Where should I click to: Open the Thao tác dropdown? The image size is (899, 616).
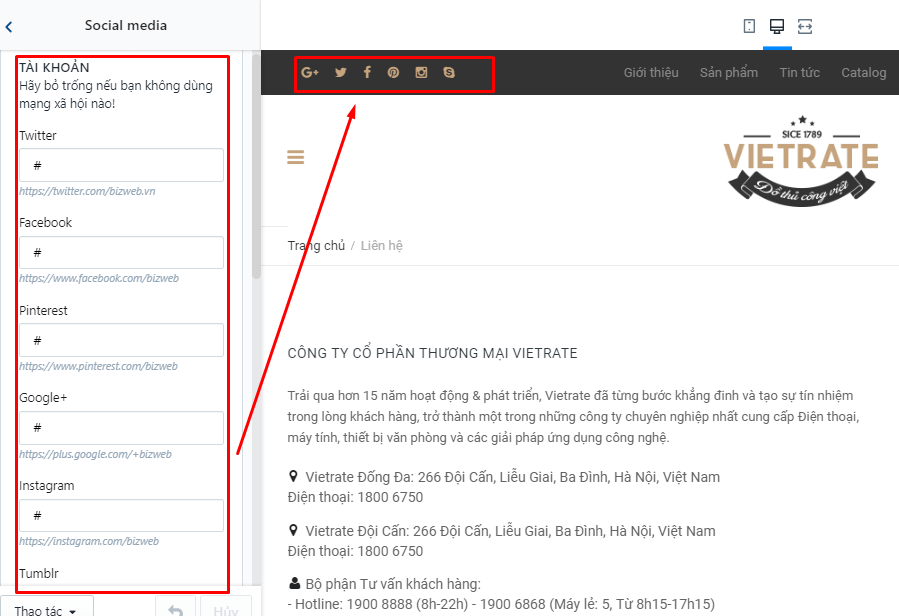[x=46, y=608]
